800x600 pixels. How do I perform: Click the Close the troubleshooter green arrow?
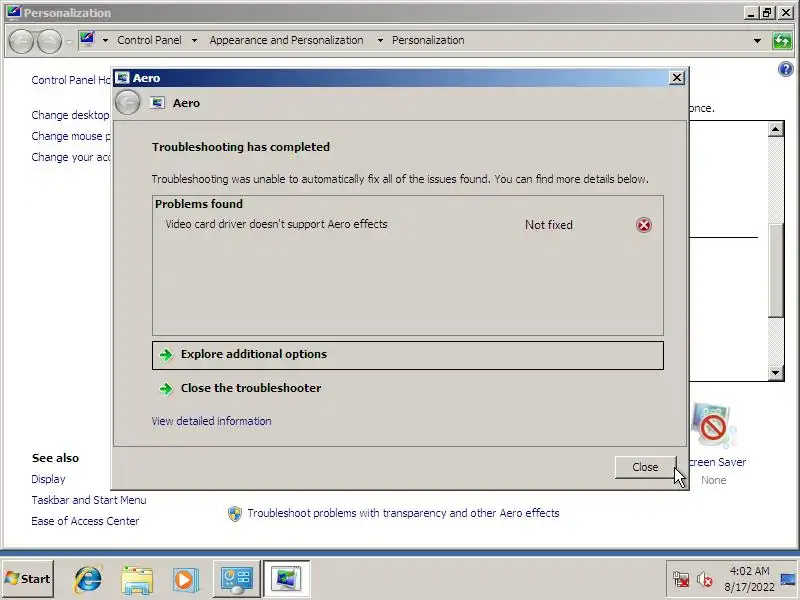166,389
